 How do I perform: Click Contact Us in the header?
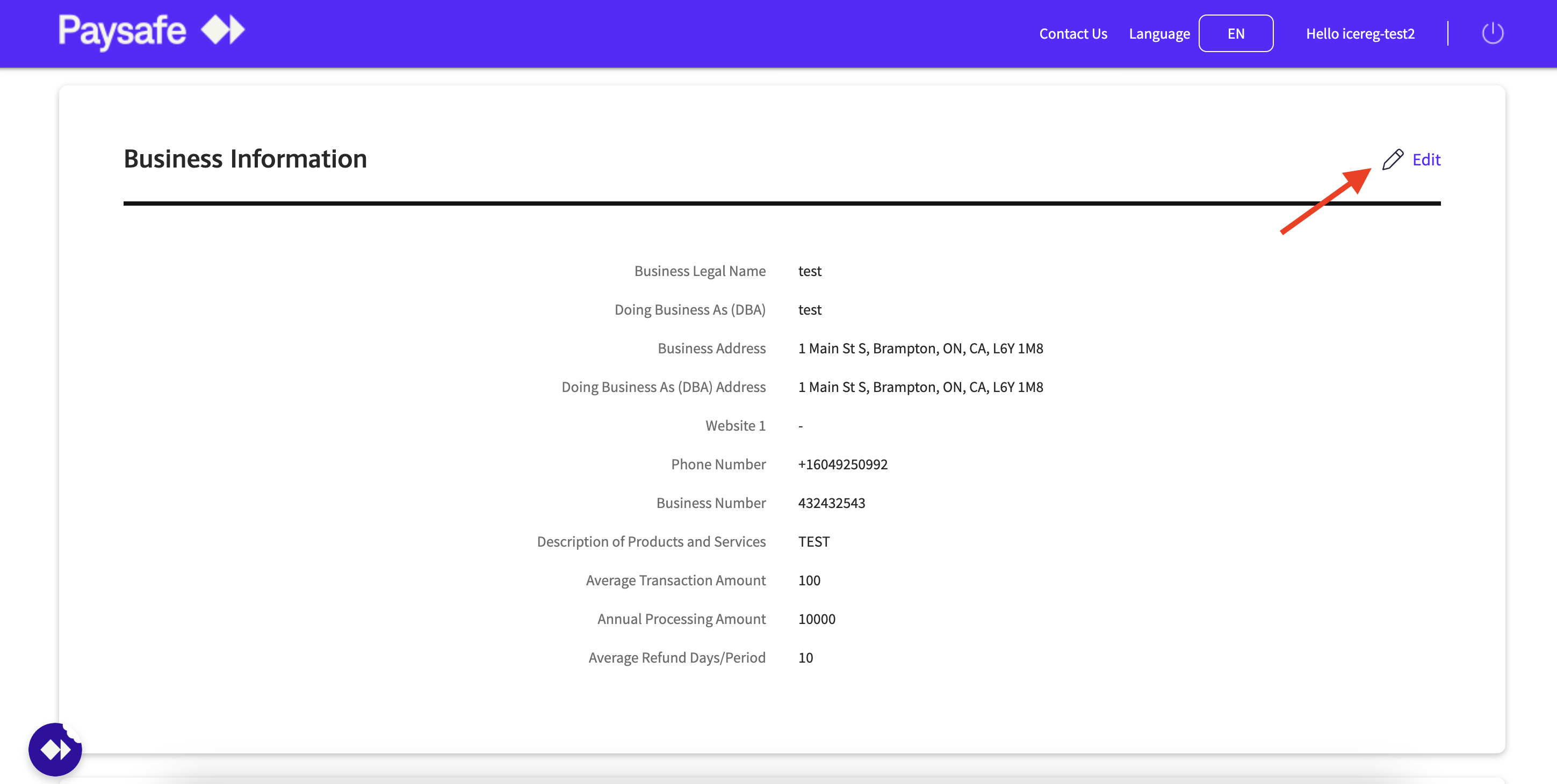pos(1073,33)
